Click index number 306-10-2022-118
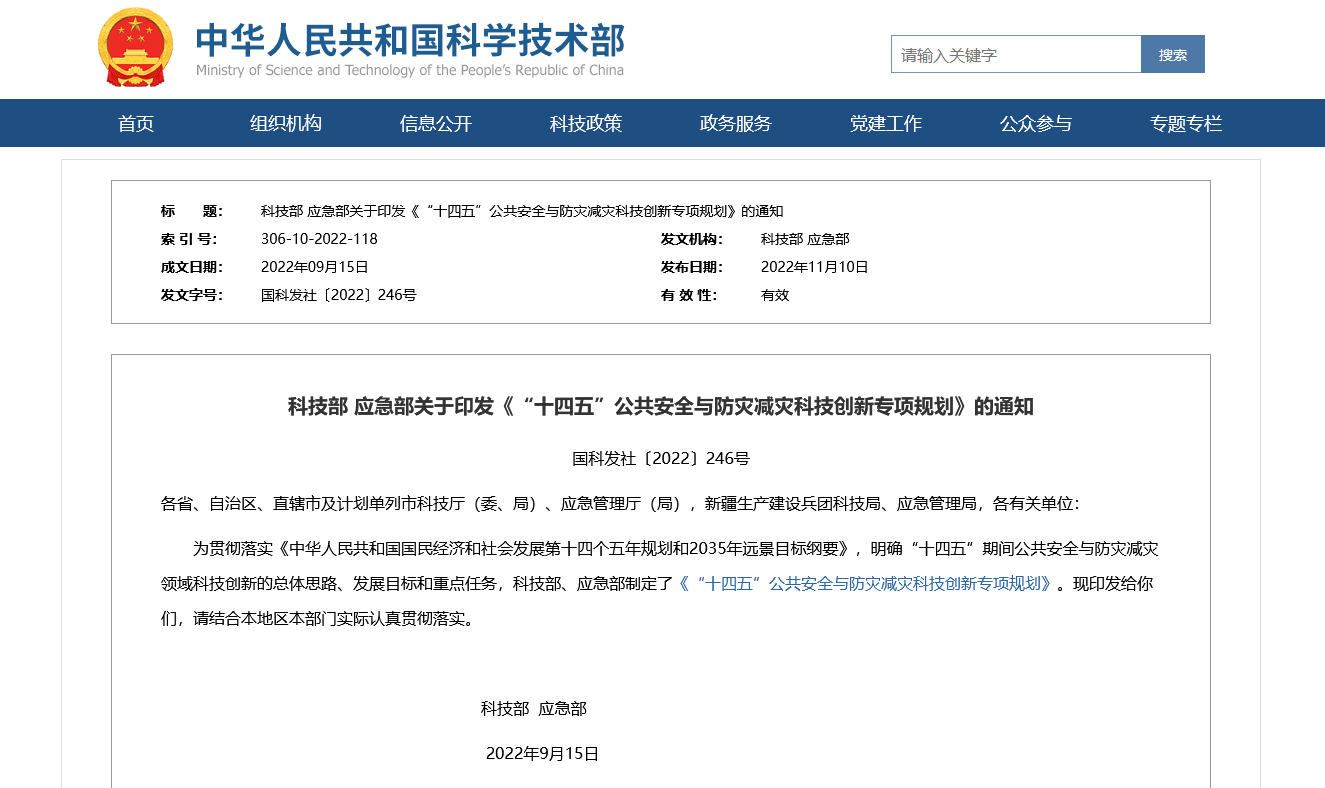The width and height of the screenshot is (1325, 788). click(319, 239)
